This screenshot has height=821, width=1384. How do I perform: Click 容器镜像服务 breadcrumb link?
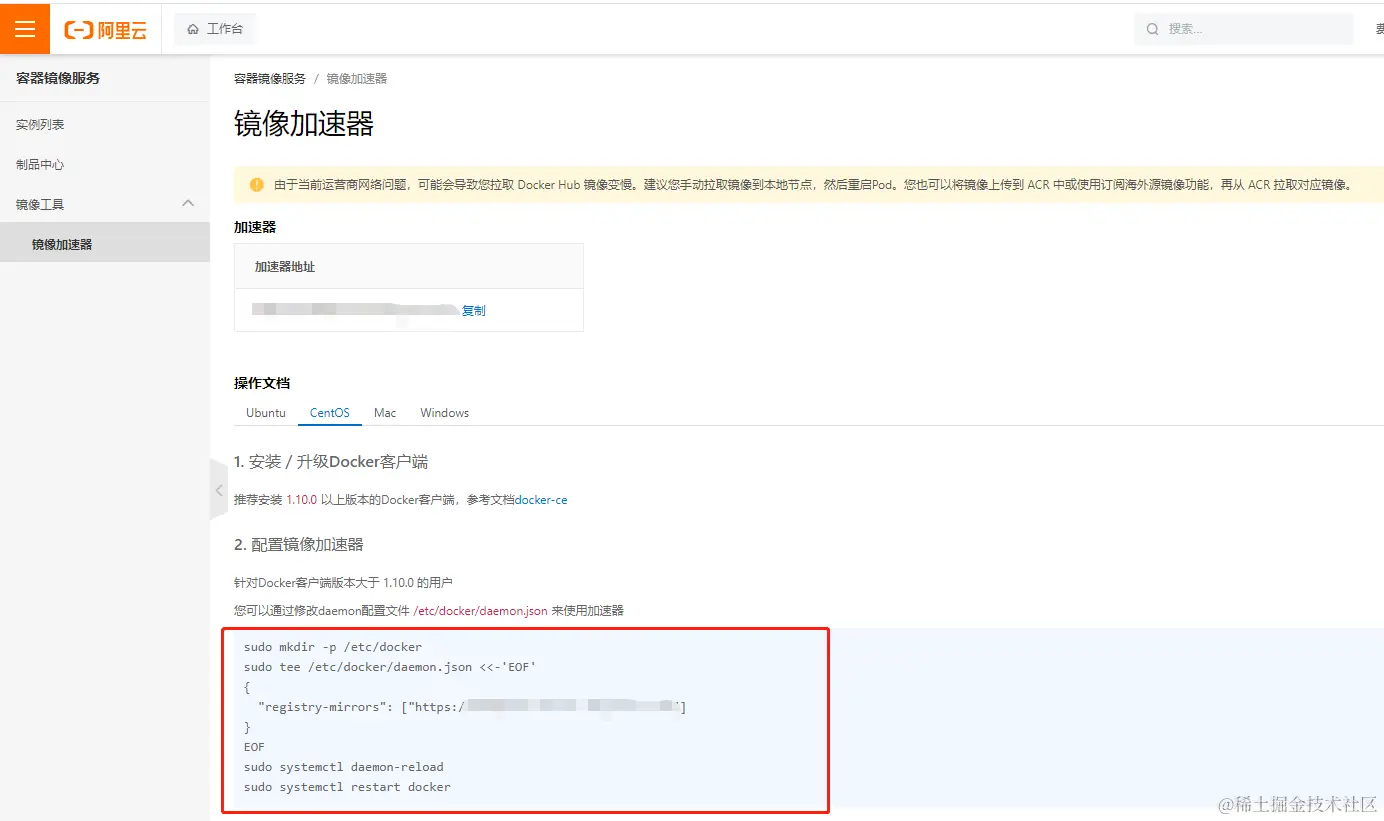[270, 78]
